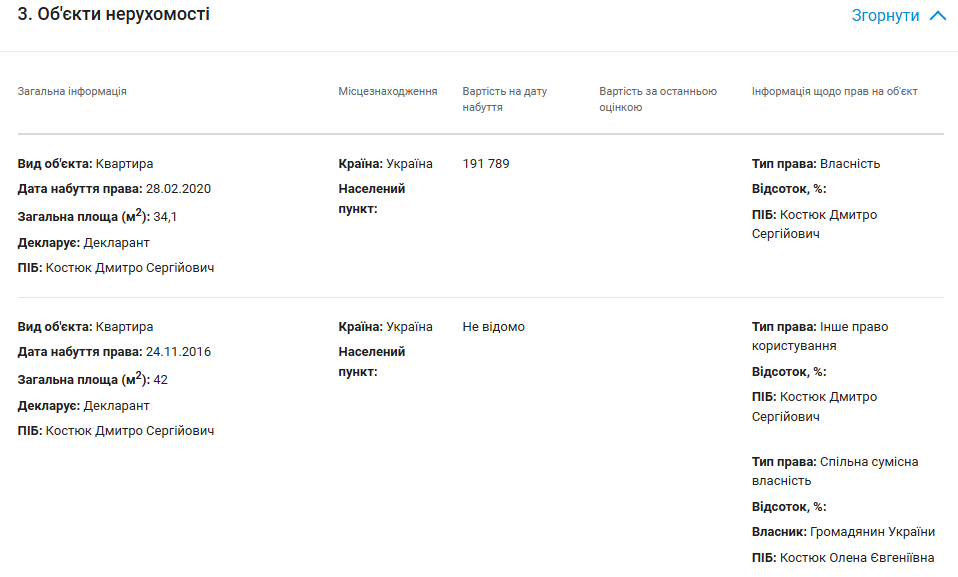
Task: Click the Не відомо value in second row
Action: [x=494, y=327]
